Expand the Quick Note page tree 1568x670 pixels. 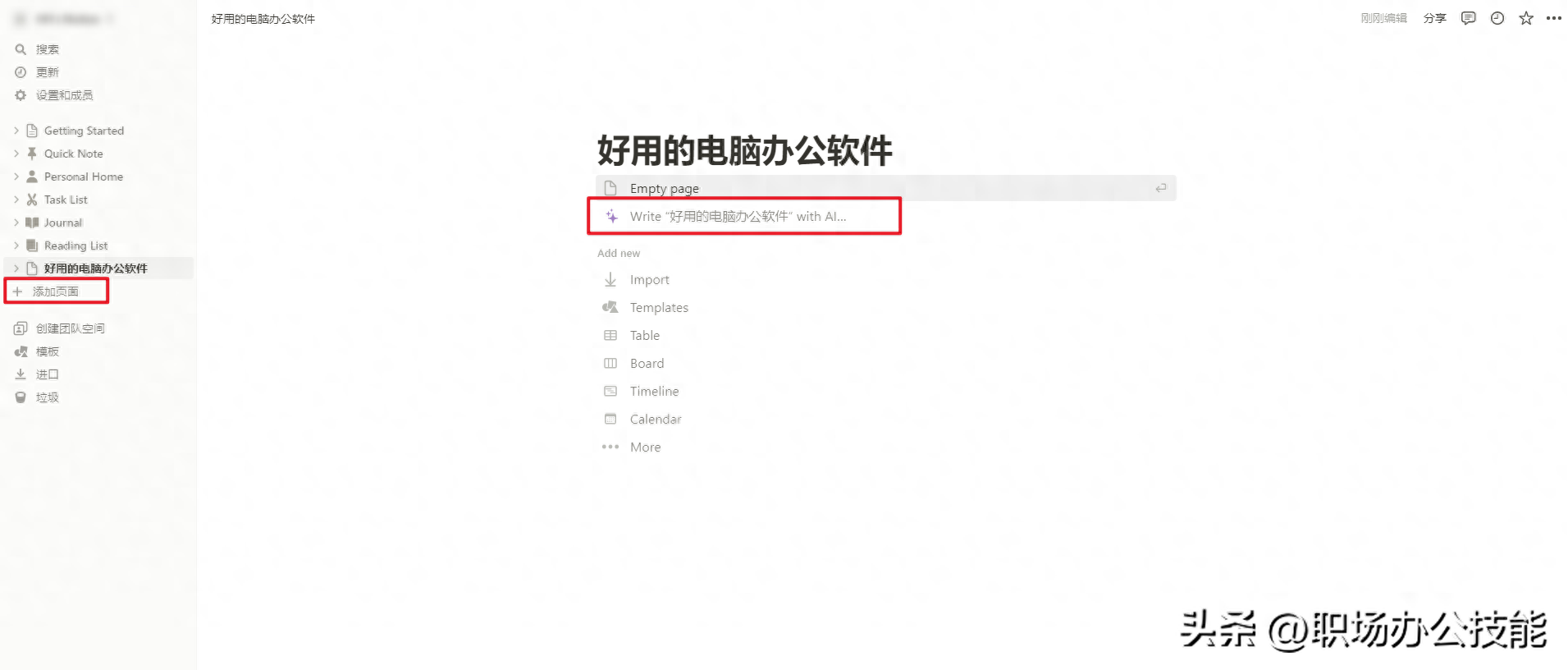click(16, 154)
